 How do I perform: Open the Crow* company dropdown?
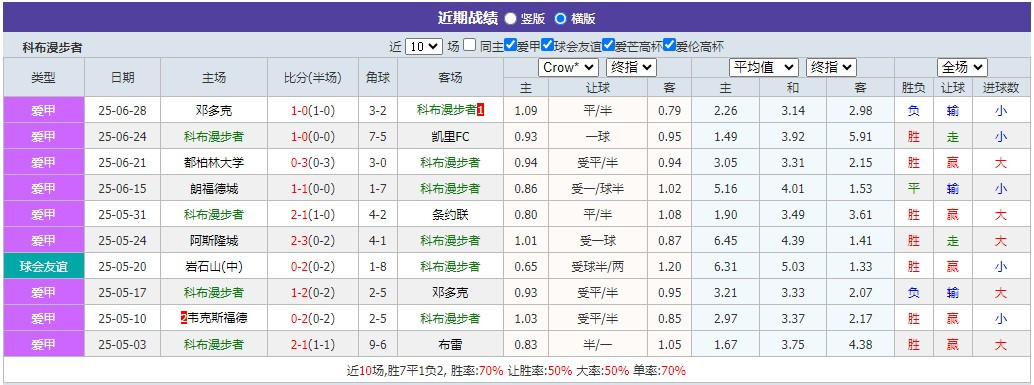(x=568, y=67)
